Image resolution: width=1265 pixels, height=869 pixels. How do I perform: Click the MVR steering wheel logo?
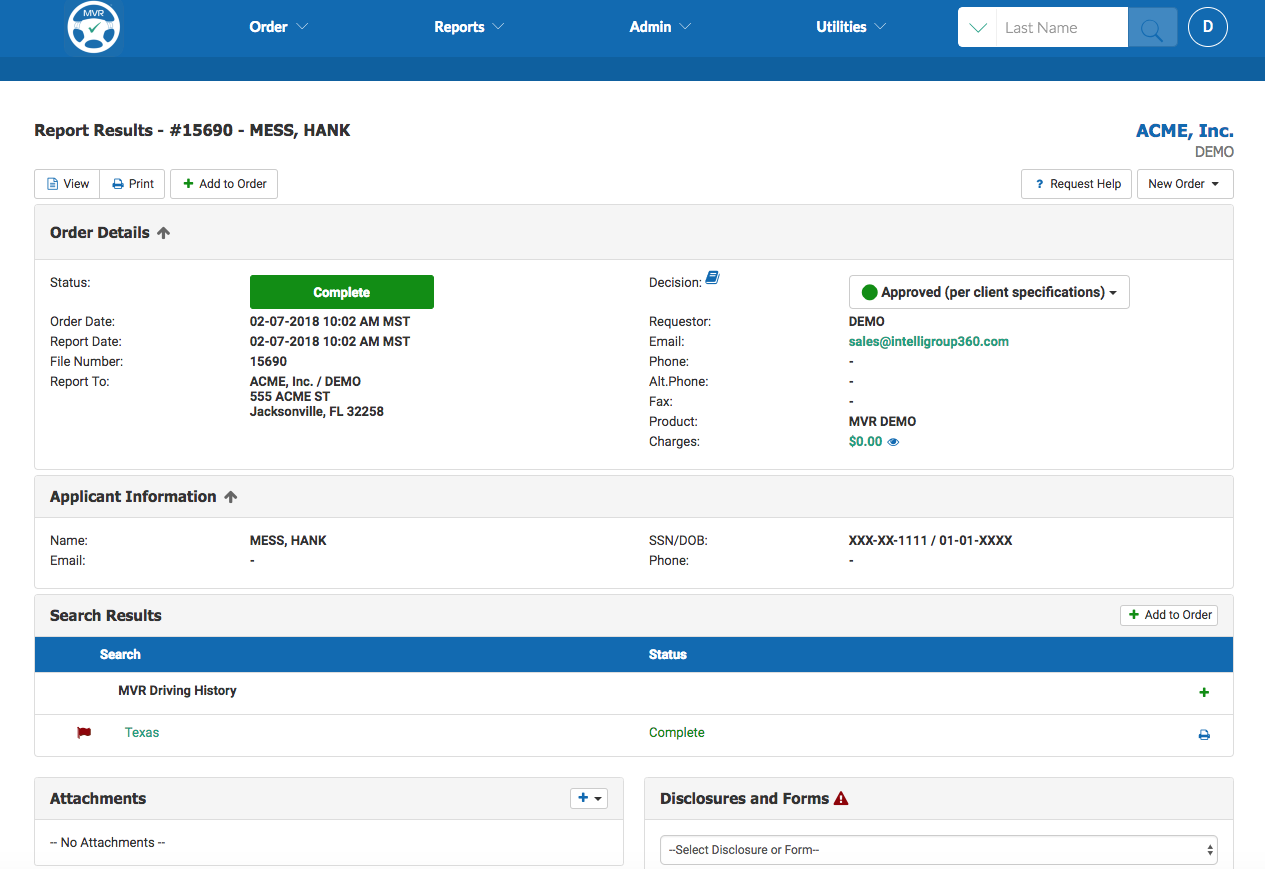(94, 28)
